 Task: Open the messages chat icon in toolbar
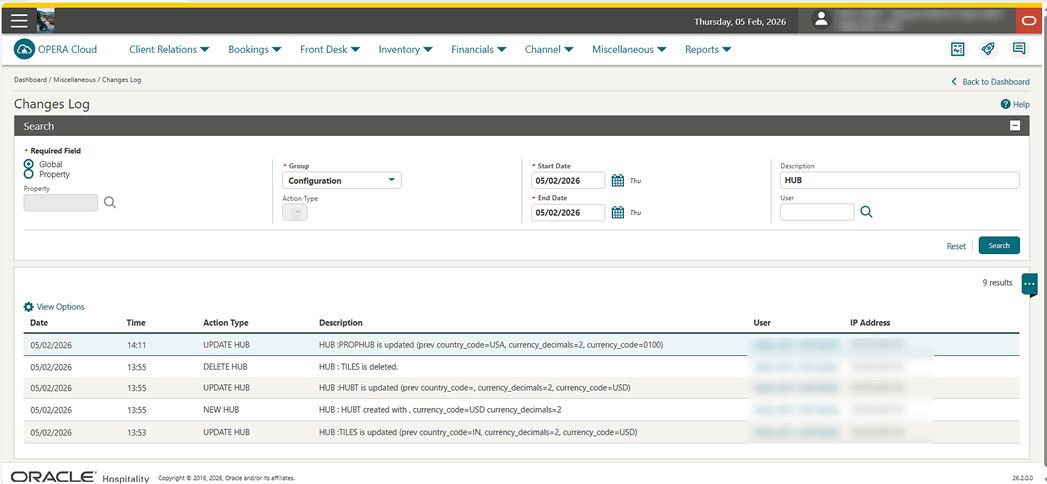click(x=1018, y=49)
